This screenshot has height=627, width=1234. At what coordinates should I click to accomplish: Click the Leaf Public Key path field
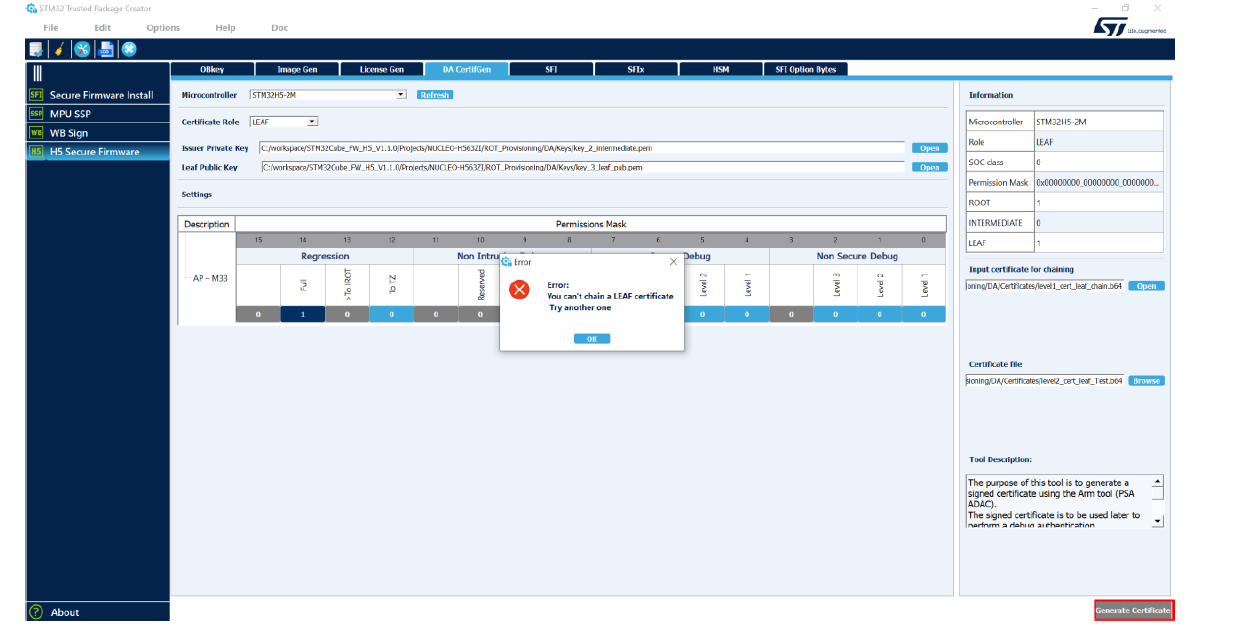point(582,167)
